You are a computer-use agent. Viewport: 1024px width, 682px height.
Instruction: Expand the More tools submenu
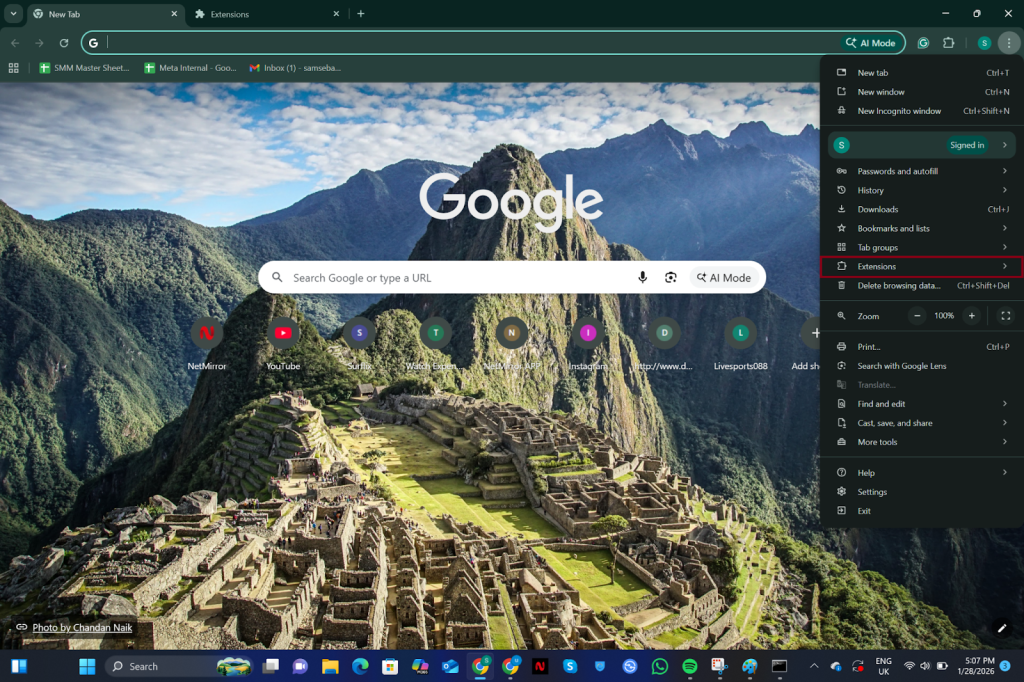tap(920, 442)
